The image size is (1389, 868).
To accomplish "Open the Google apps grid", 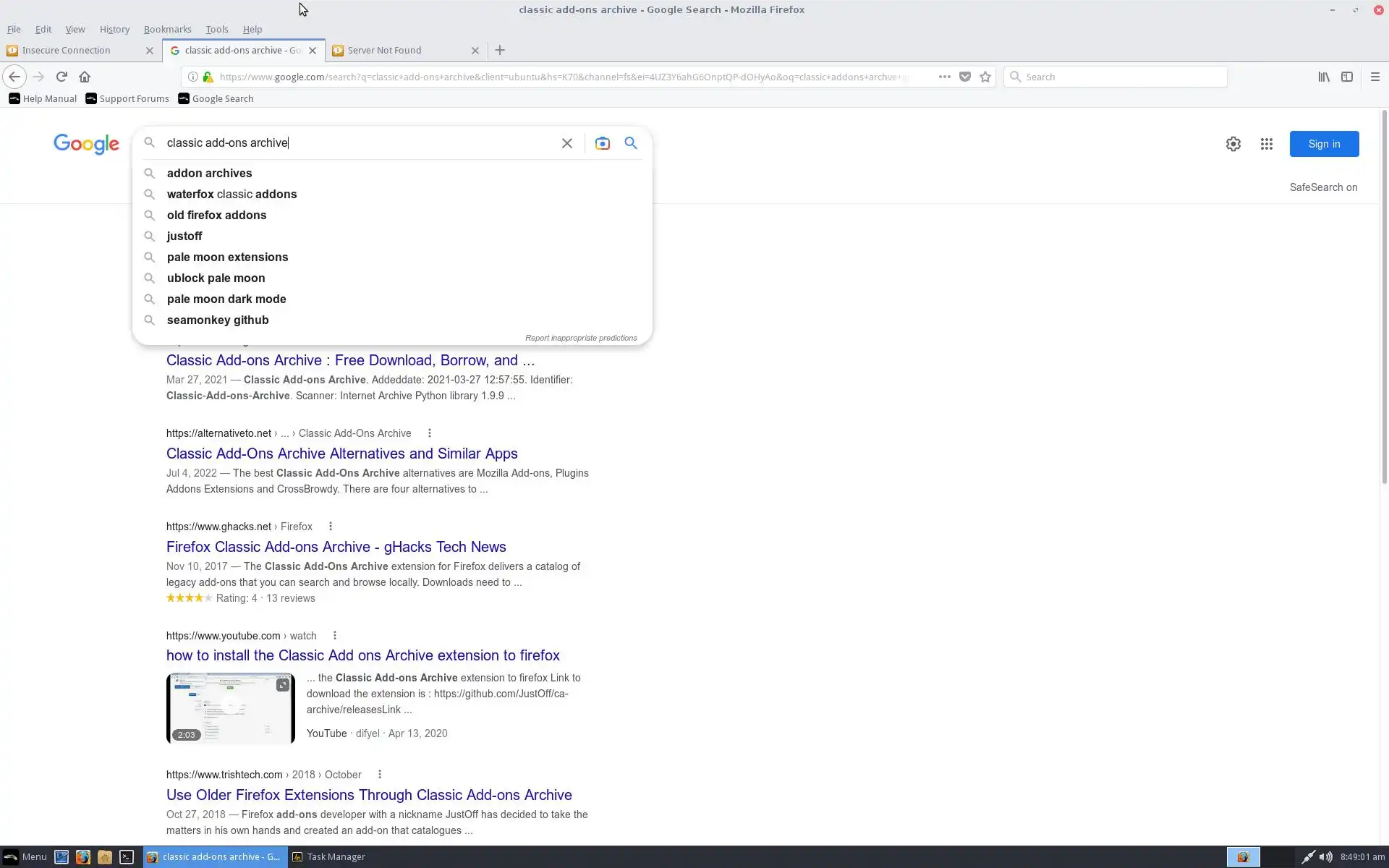I will coord(1266,144).
